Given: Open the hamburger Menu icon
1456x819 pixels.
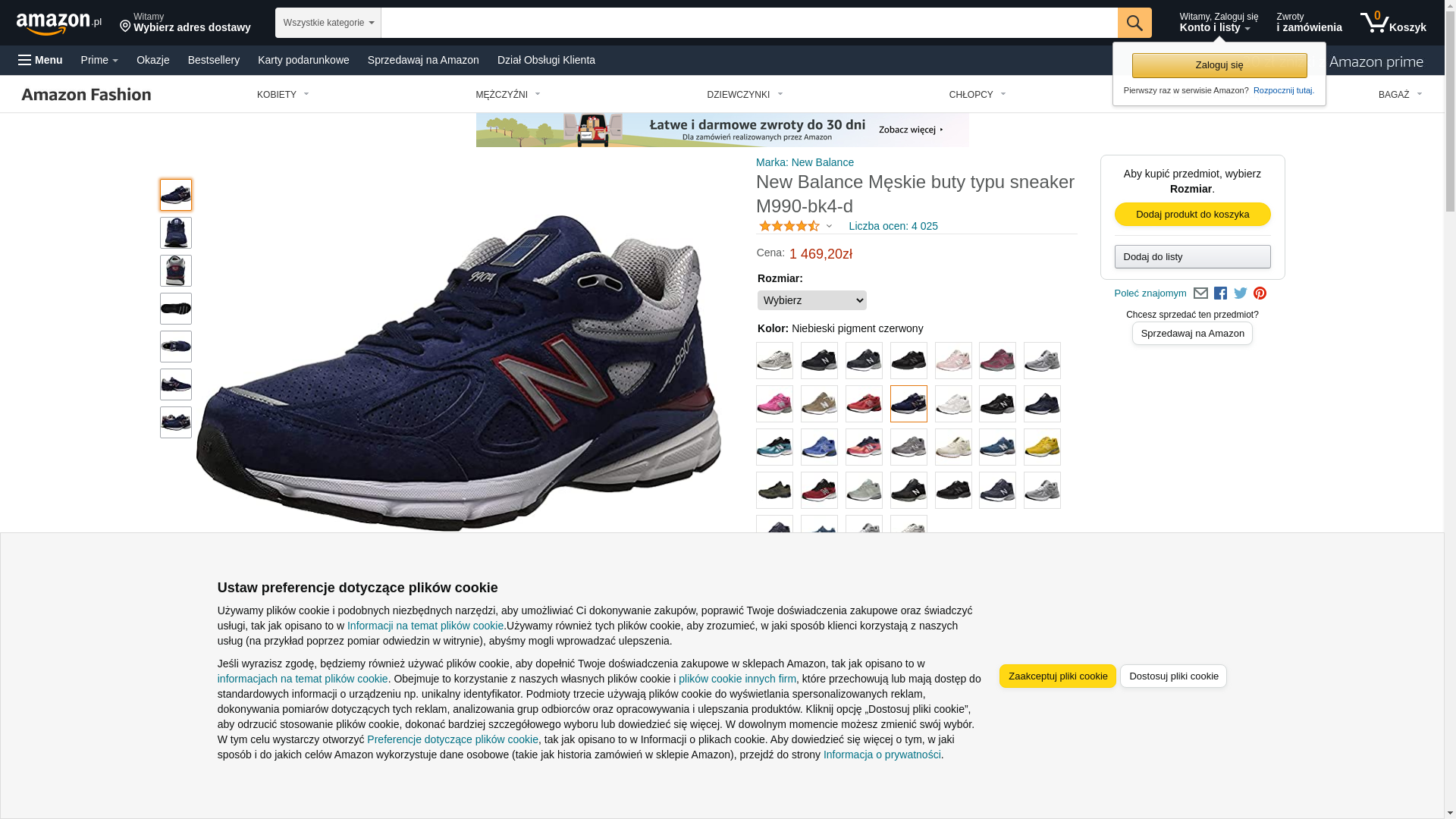Looking at the screenshot, I should click(x=40, y=60).
